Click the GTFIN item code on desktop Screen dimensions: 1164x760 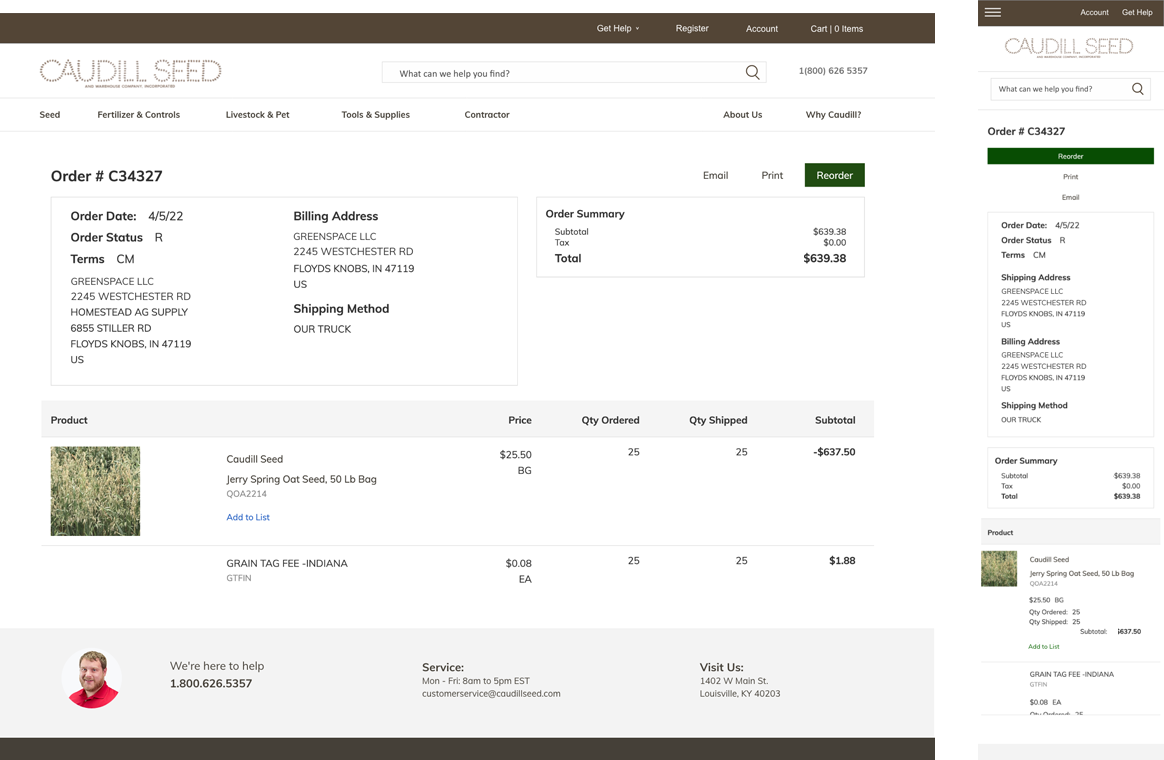[x=239, y=578]
